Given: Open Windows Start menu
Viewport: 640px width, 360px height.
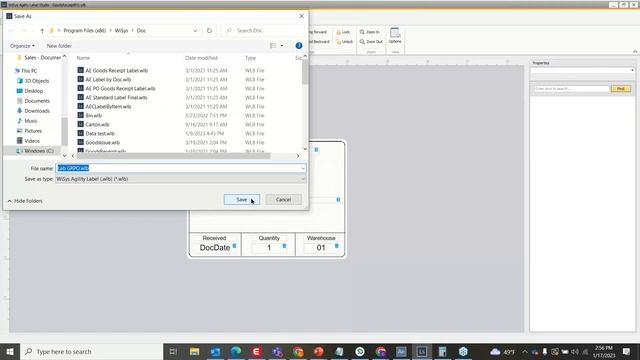Looking at the screenshot, I should [10, 351].
